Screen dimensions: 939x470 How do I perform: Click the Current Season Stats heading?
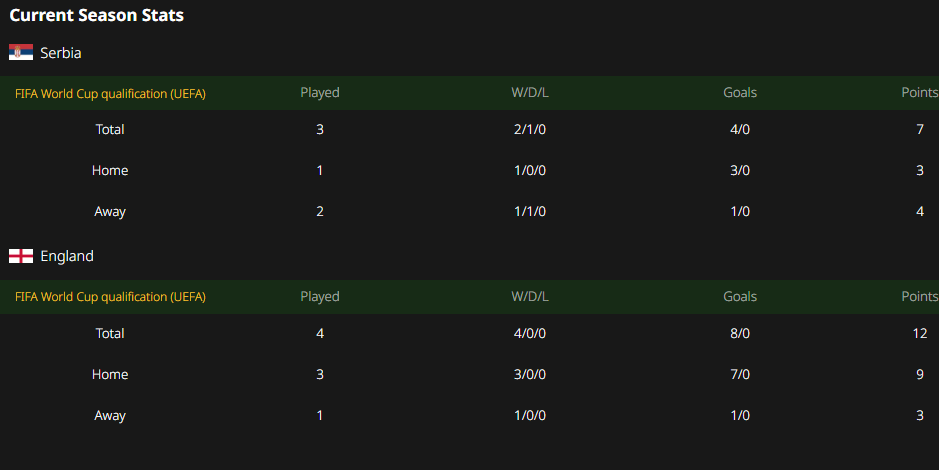point(96,16)
